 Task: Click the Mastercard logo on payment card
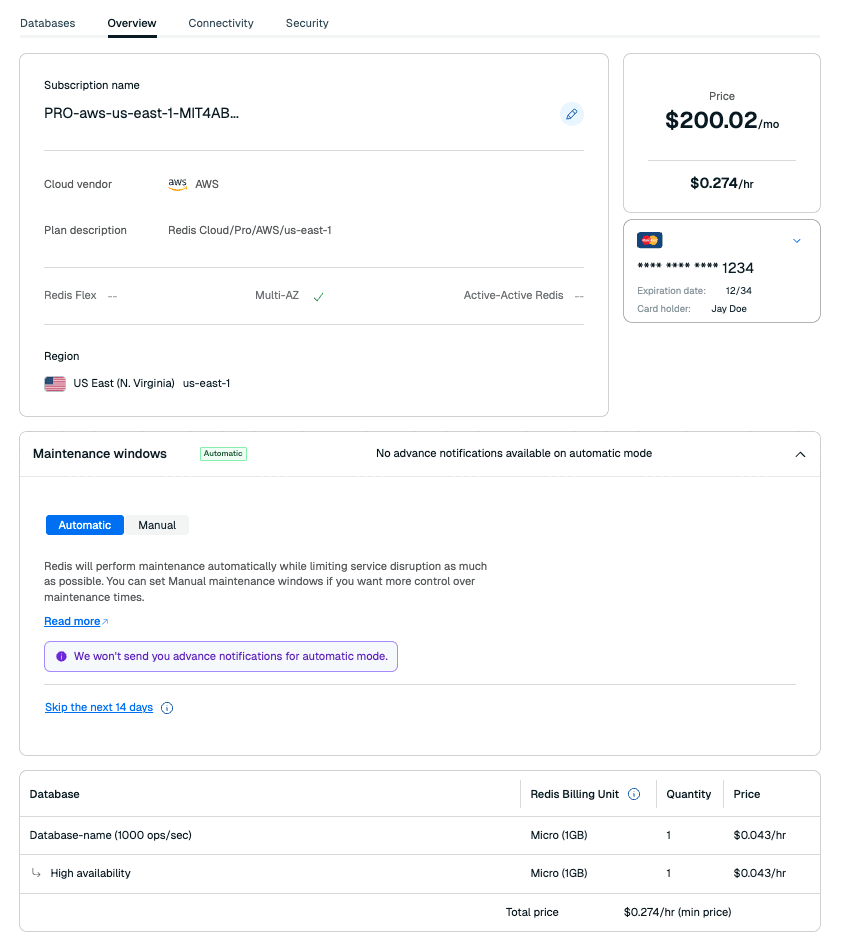649,240
